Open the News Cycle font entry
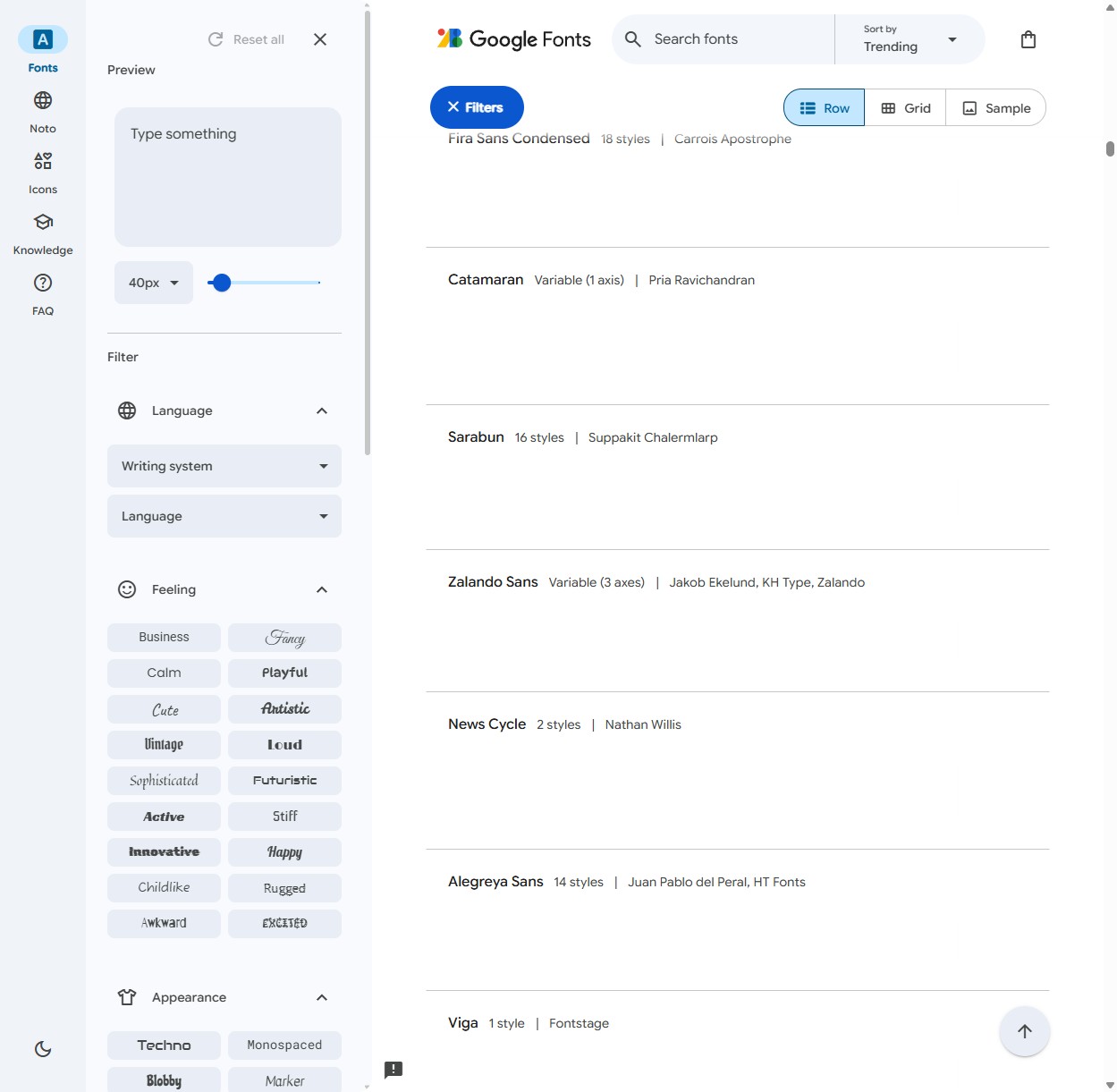1117x1092 pixels. (x=738, y=771)
